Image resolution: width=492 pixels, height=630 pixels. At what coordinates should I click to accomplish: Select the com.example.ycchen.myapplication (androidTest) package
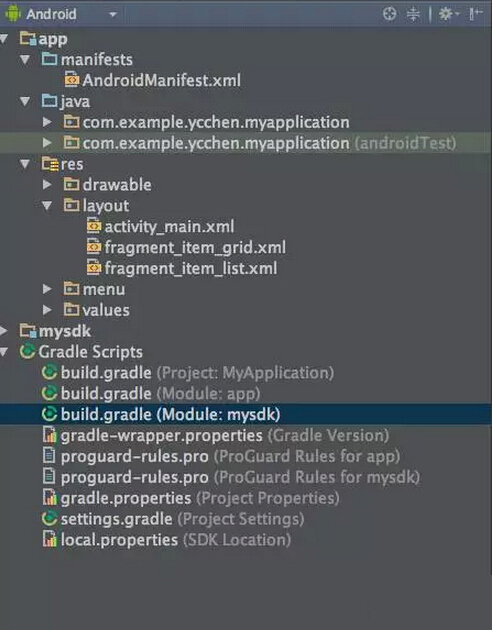click(246, 143)
